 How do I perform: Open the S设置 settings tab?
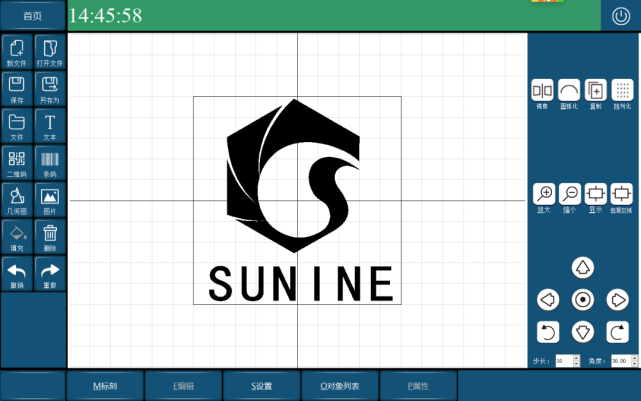(x=262, y=386)
